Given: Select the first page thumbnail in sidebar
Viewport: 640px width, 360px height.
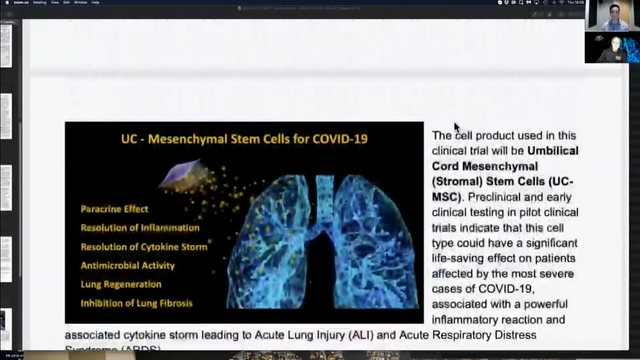Looking at the screenshot, I should [6, 46].
